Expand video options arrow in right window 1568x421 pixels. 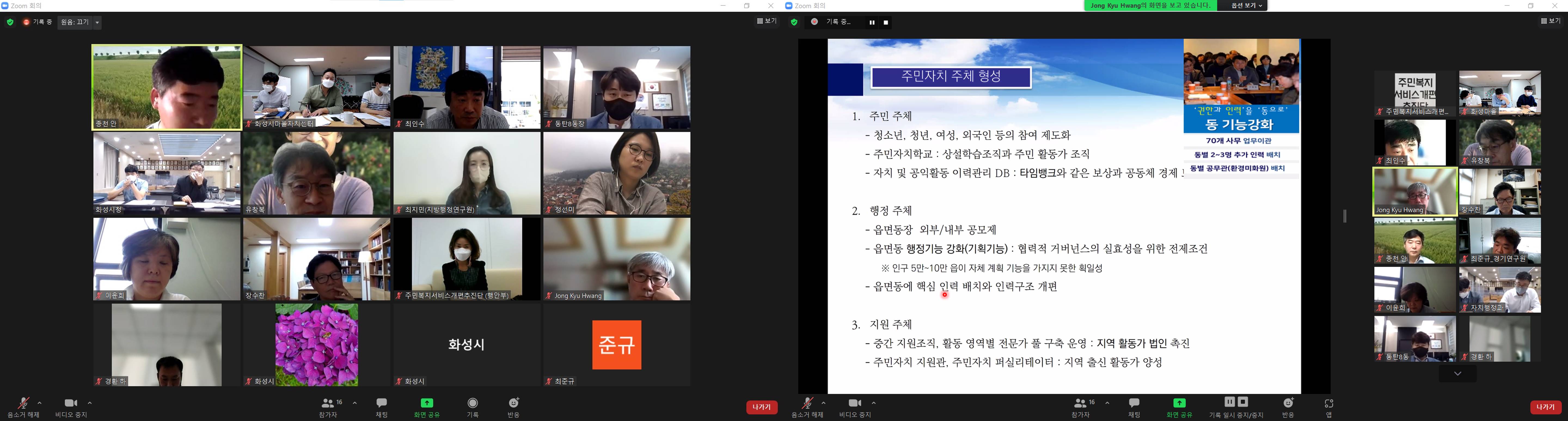click(874, 403)
